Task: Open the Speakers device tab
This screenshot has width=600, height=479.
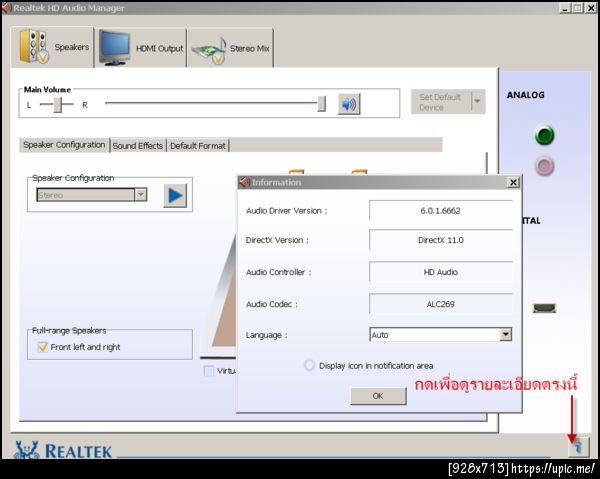Action: click(53, 47)
